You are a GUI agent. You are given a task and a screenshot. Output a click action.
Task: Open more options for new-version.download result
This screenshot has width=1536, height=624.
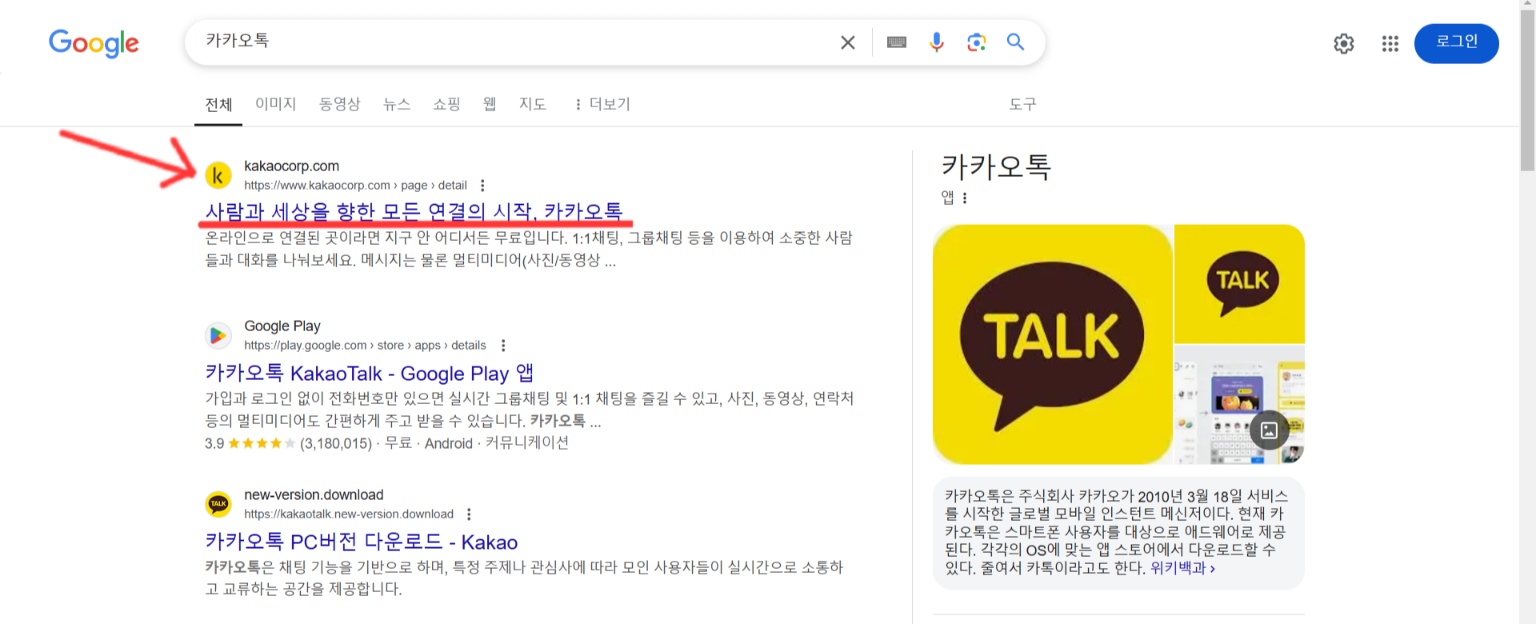pos(469,514)
